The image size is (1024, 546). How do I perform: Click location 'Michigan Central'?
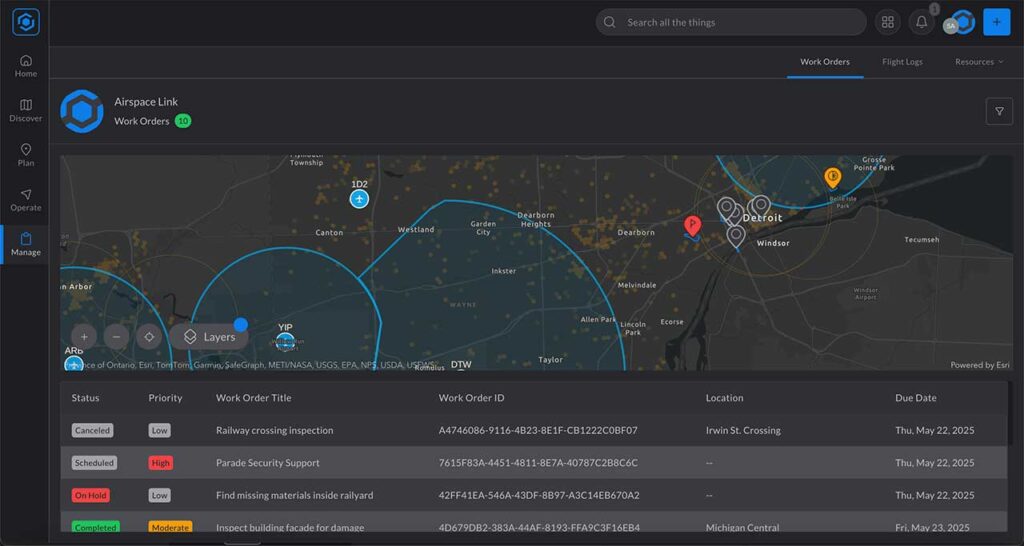click(x=743, y=527)
